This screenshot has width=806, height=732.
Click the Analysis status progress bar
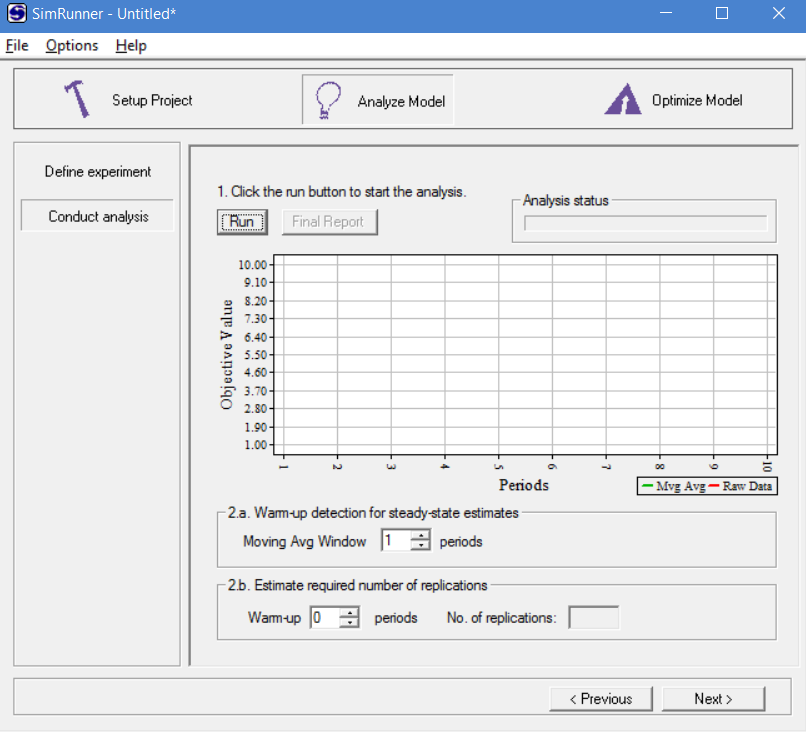[646, 223]
